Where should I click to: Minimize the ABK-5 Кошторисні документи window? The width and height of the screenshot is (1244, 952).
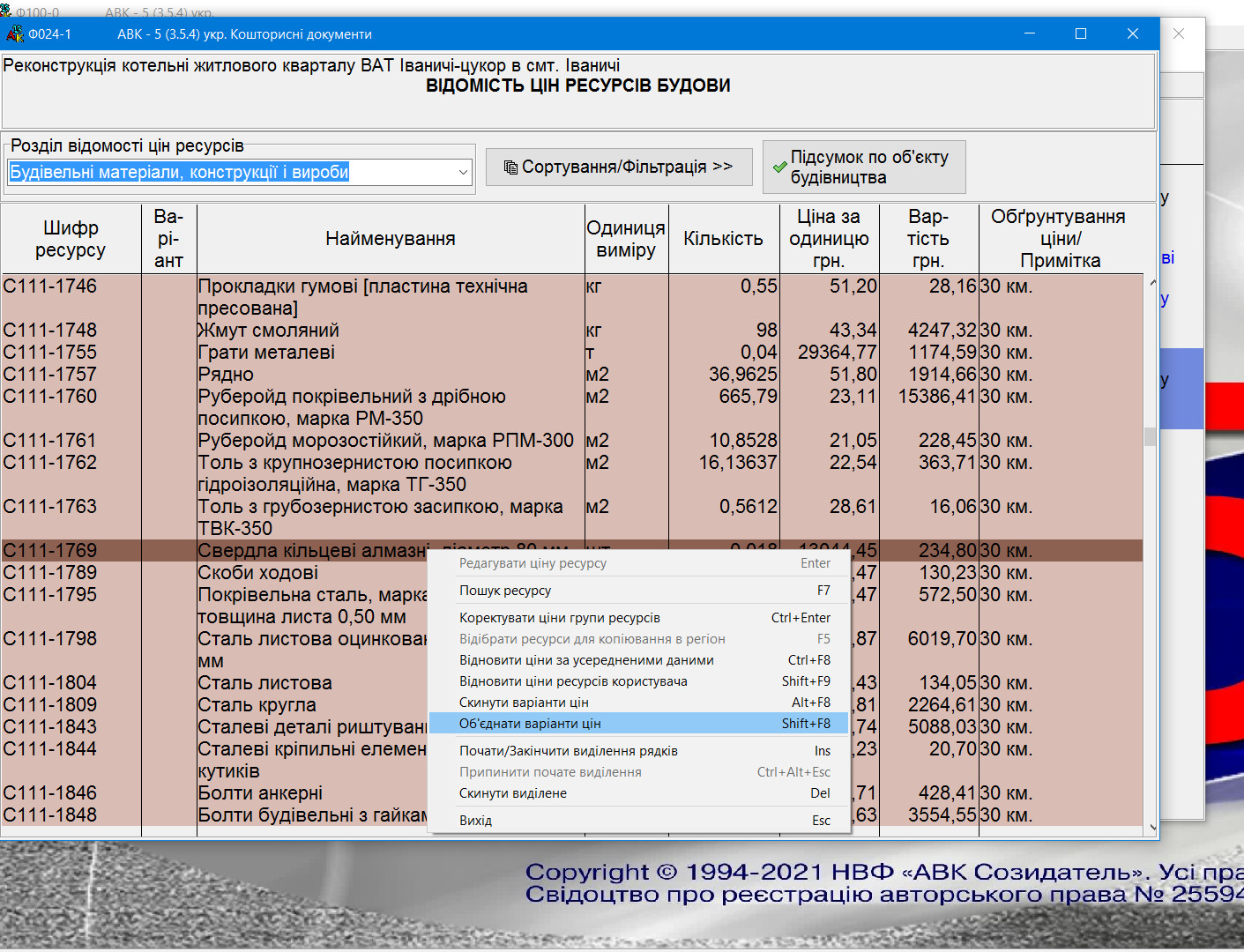click(x=1030, y=33)
